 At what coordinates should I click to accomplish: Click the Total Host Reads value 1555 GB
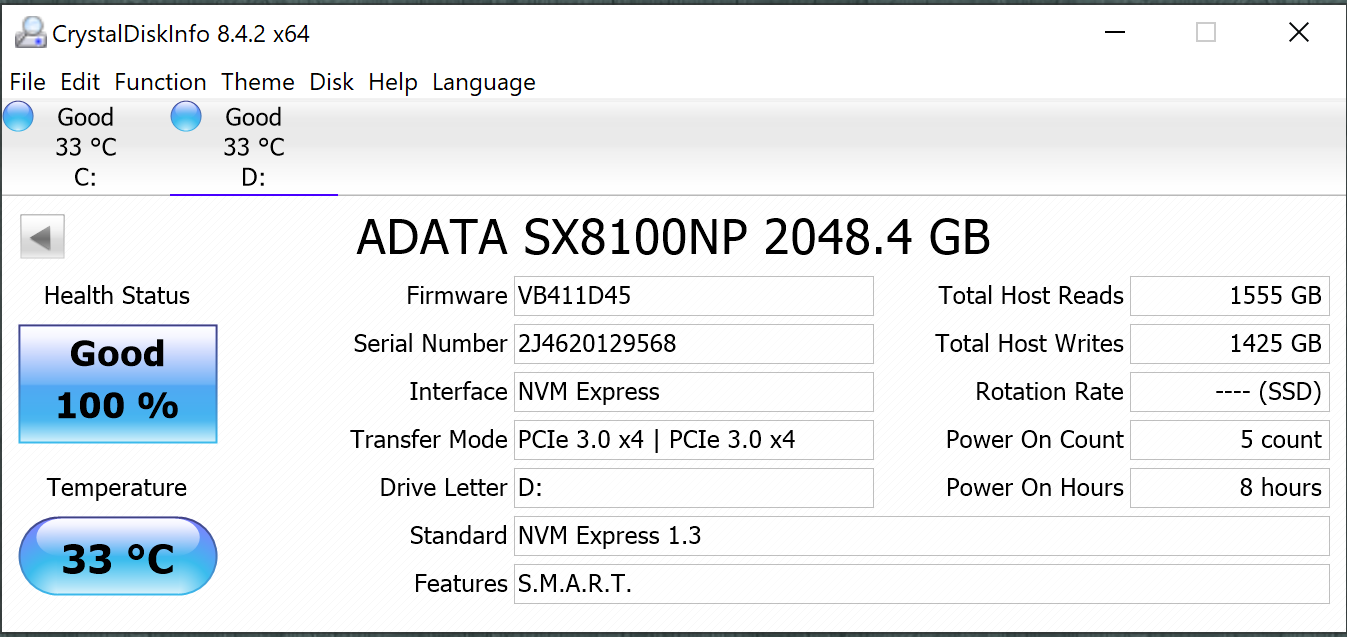(1230, 296)
